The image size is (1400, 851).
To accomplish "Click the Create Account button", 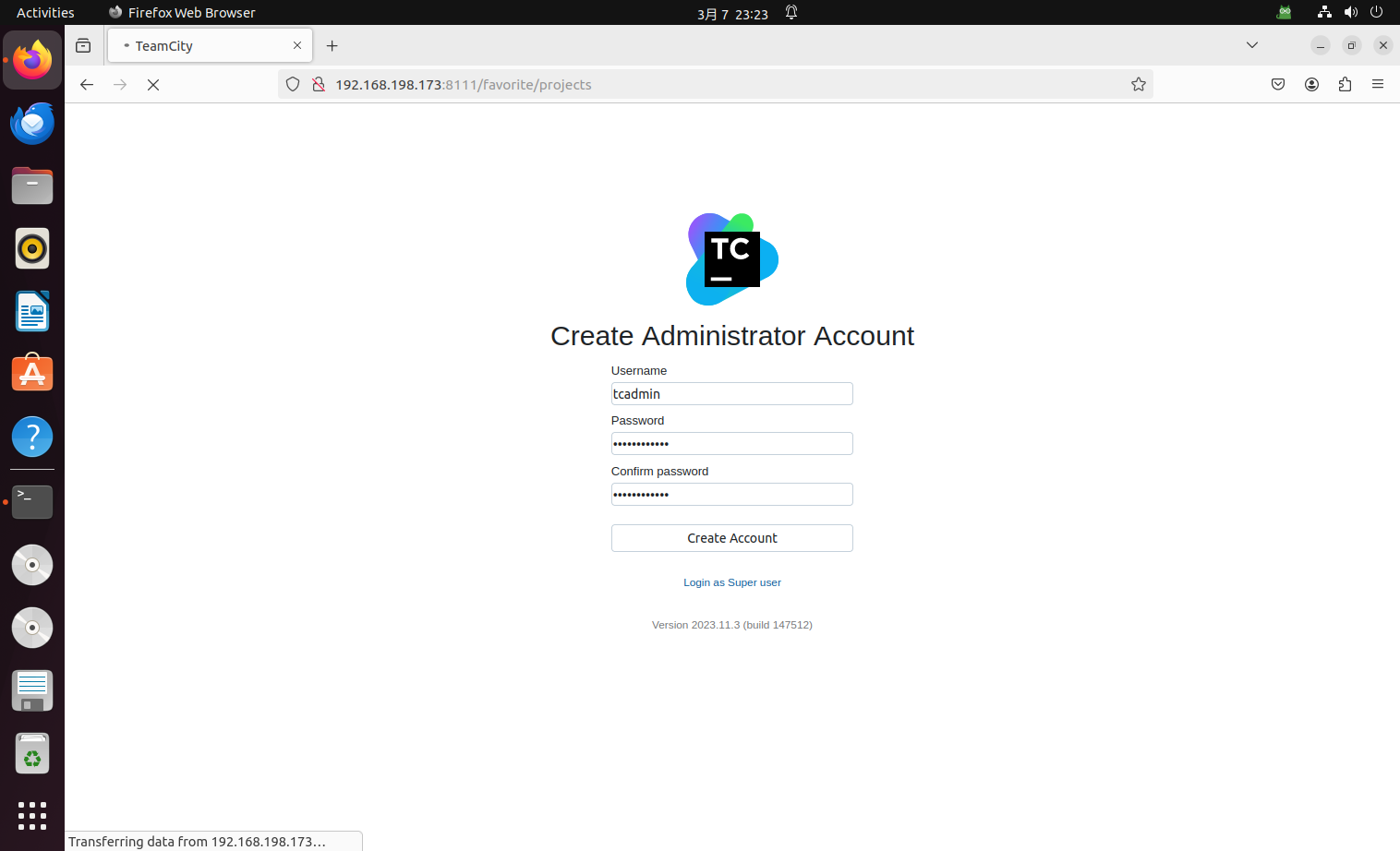I will point(732,538).
